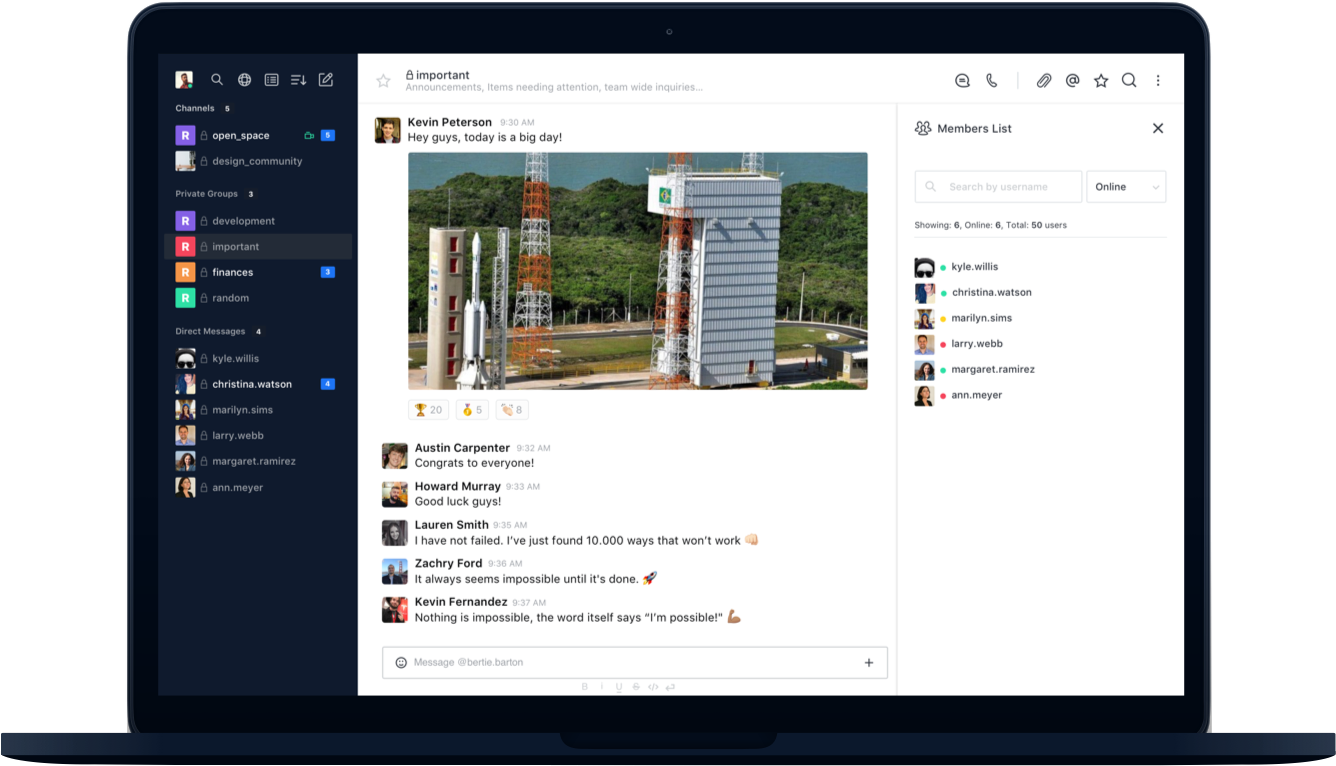Image resolution: width=1336 pixels, height=766 pixels.
Task: Create a new message with pencil icon
Action: pos(326,80)
